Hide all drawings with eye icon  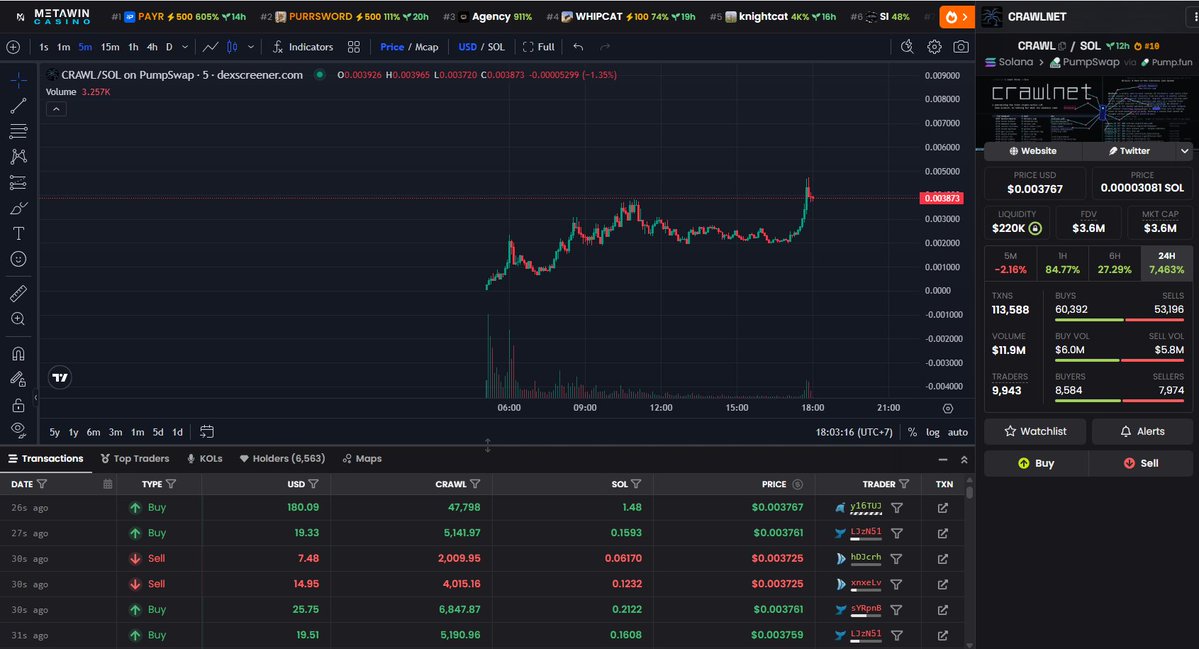18,430
